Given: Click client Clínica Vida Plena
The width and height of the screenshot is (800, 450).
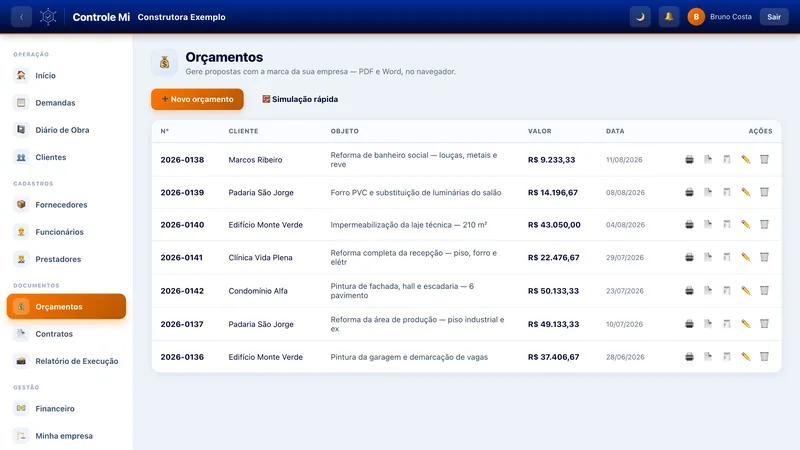Looking at the screenshot, I should [260, 257].
